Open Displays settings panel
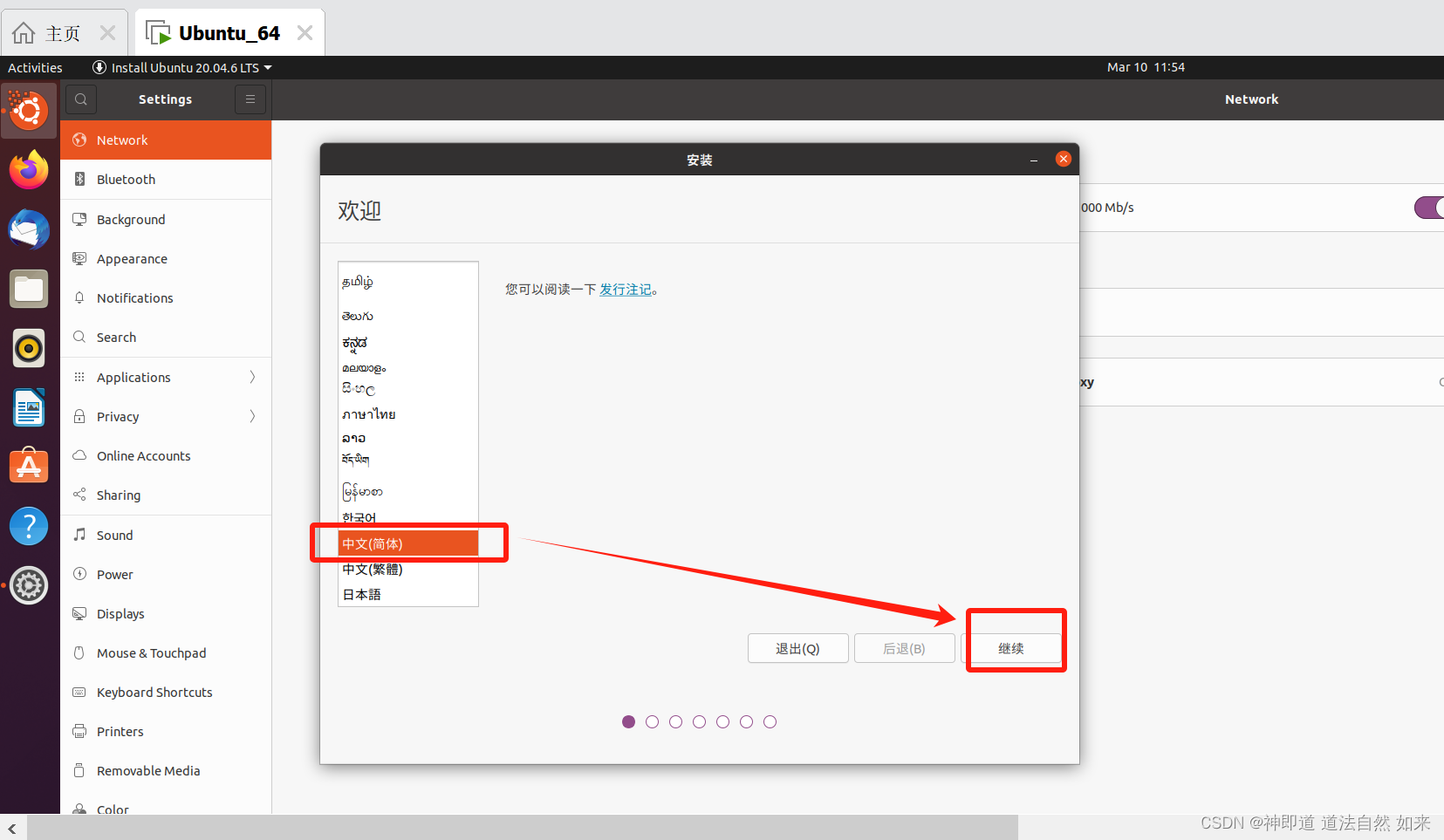Image resolution: width=1444 pixels, height=840 pixels. click(x=166, y=613)
